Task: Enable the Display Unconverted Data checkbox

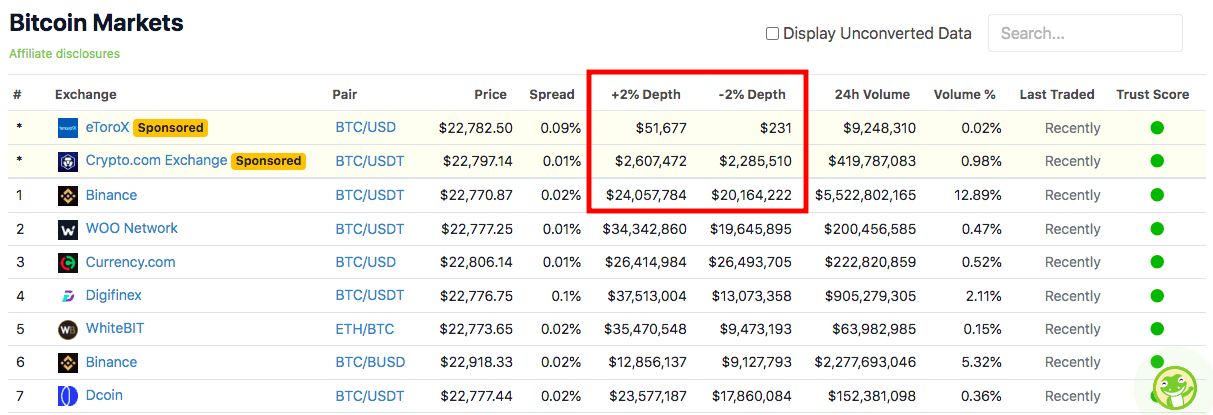Action: pyautogui.click(x=772, y=34)
